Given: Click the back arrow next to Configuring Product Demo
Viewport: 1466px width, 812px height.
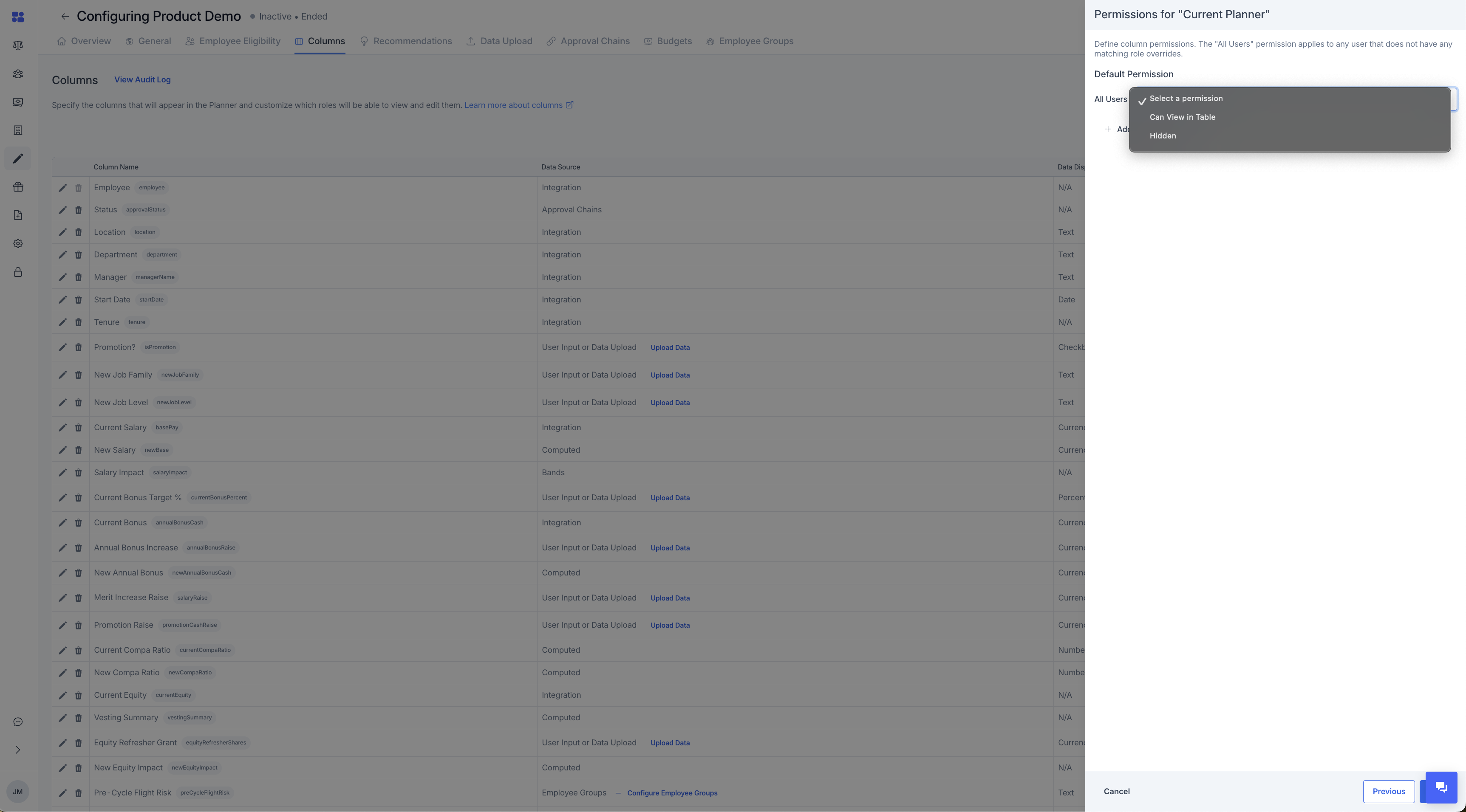Looking at the screenshot, I should [x=65, y=16].
